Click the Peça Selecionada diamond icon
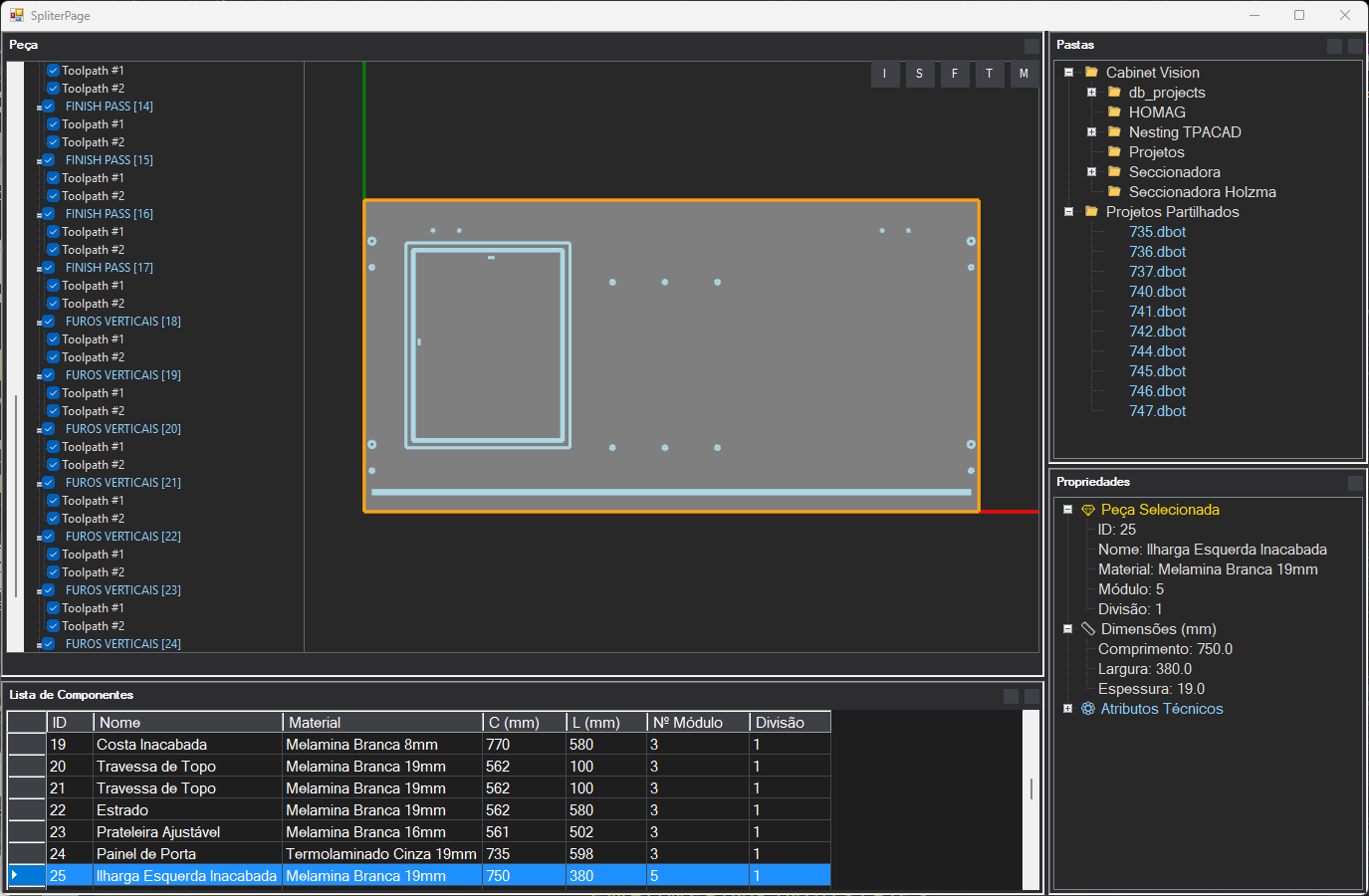Viewport: 1369px width, 896px height. (1088, 510)
